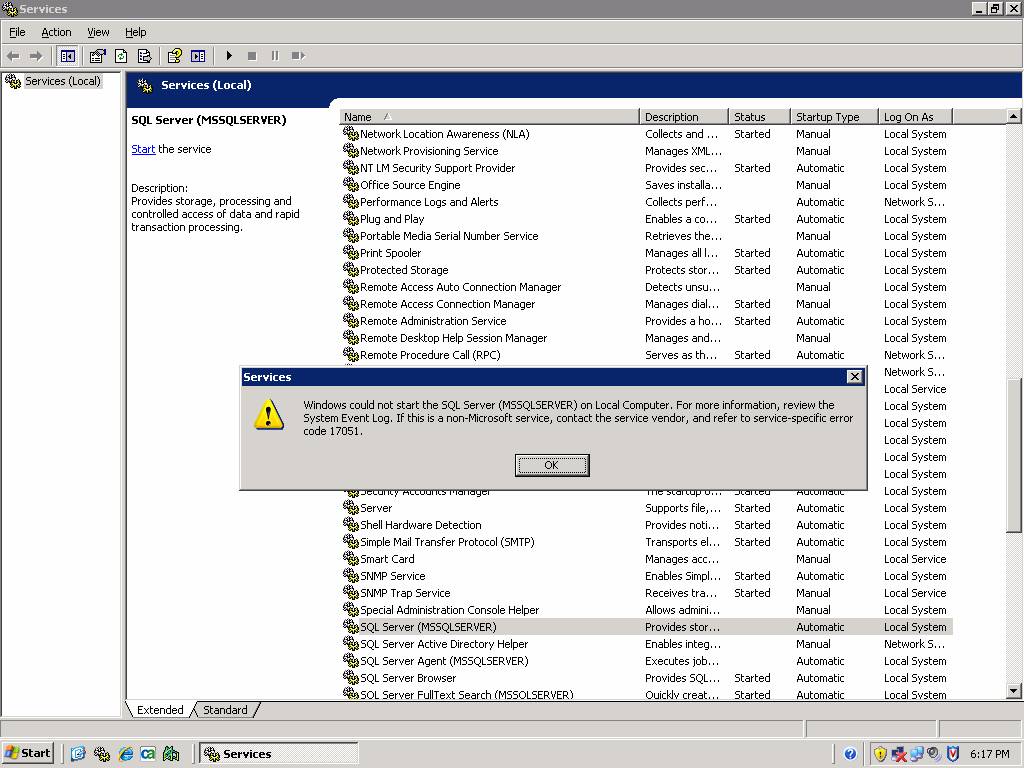Image resolution: width=1024 pixels, height=768 pixels.
Task: Refresh the services list via toolbar icon
Action: click(121, 56)
